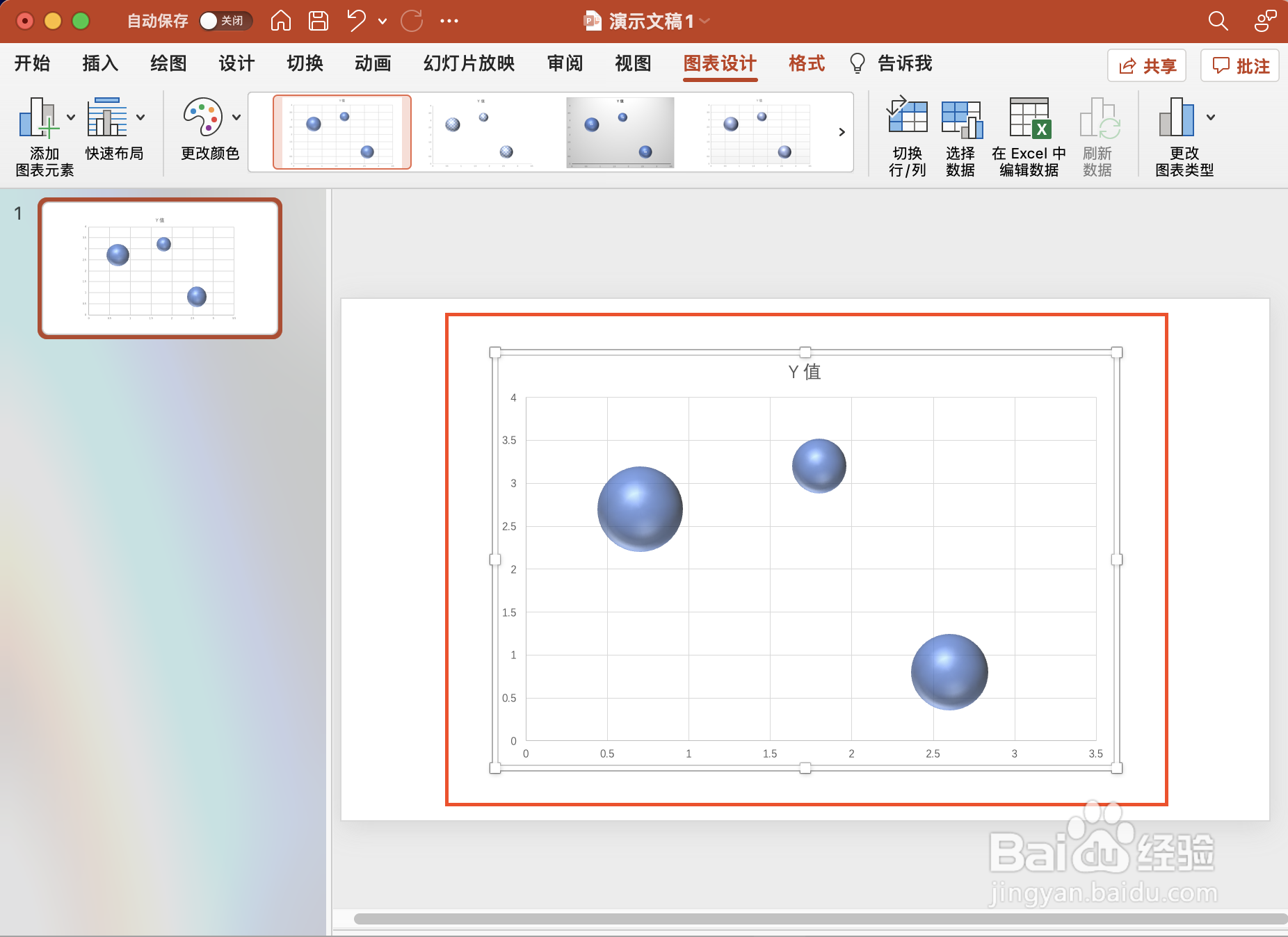Switch to the 绘图 tab

pos(168,63)
